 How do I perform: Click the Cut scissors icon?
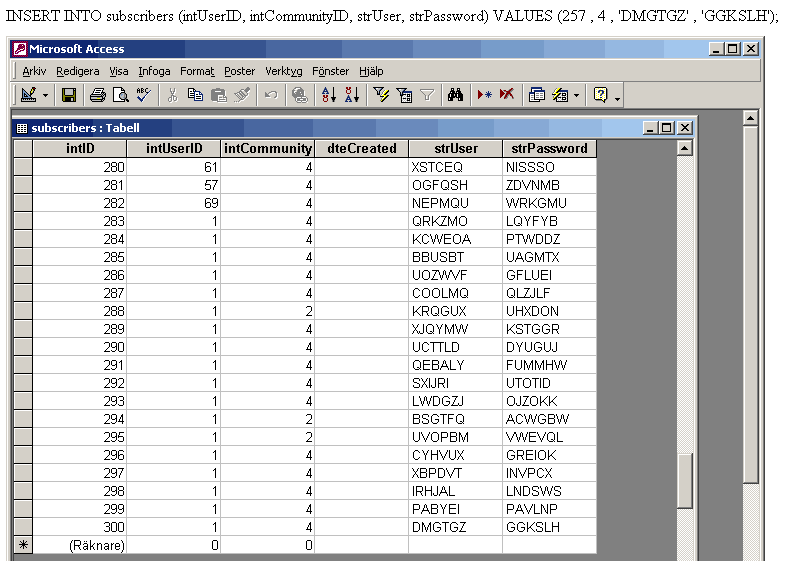coord(172,95)
